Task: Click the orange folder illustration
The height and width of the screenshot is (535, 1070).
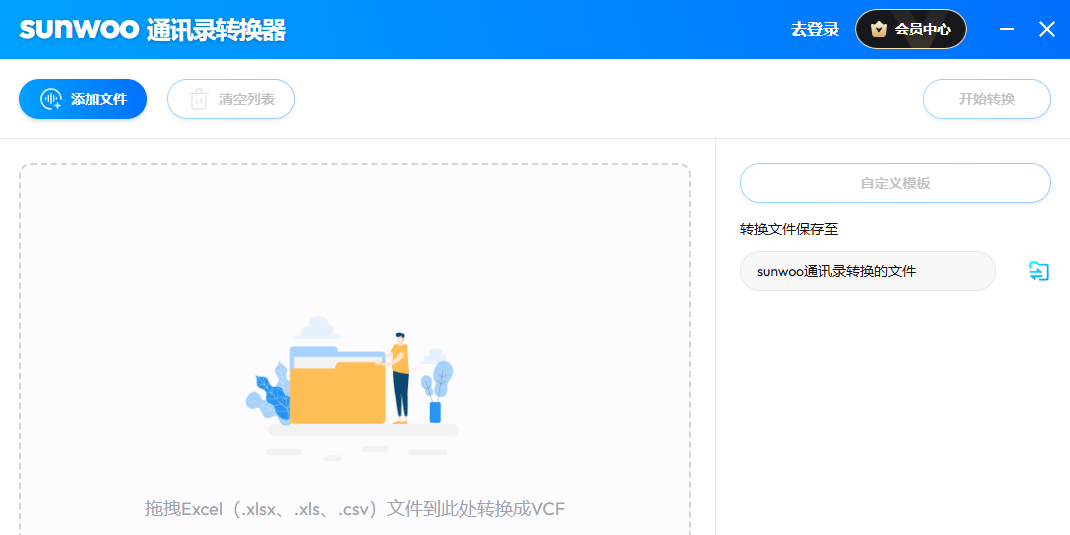Action: pyautogui.click(x=337, y=392)
